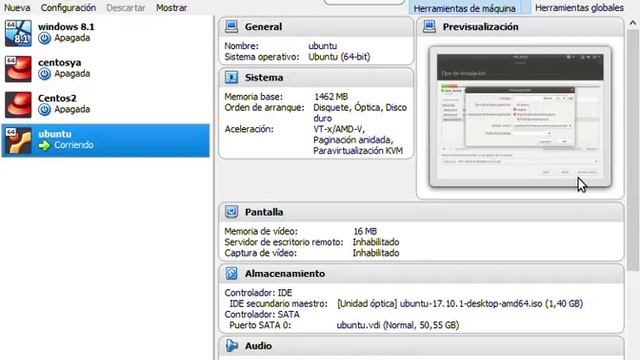Viewport: 640px width, 360px height.
Task: Open the Pantalla settings header link
Action: pyautogui.click(x=264, y=212)
